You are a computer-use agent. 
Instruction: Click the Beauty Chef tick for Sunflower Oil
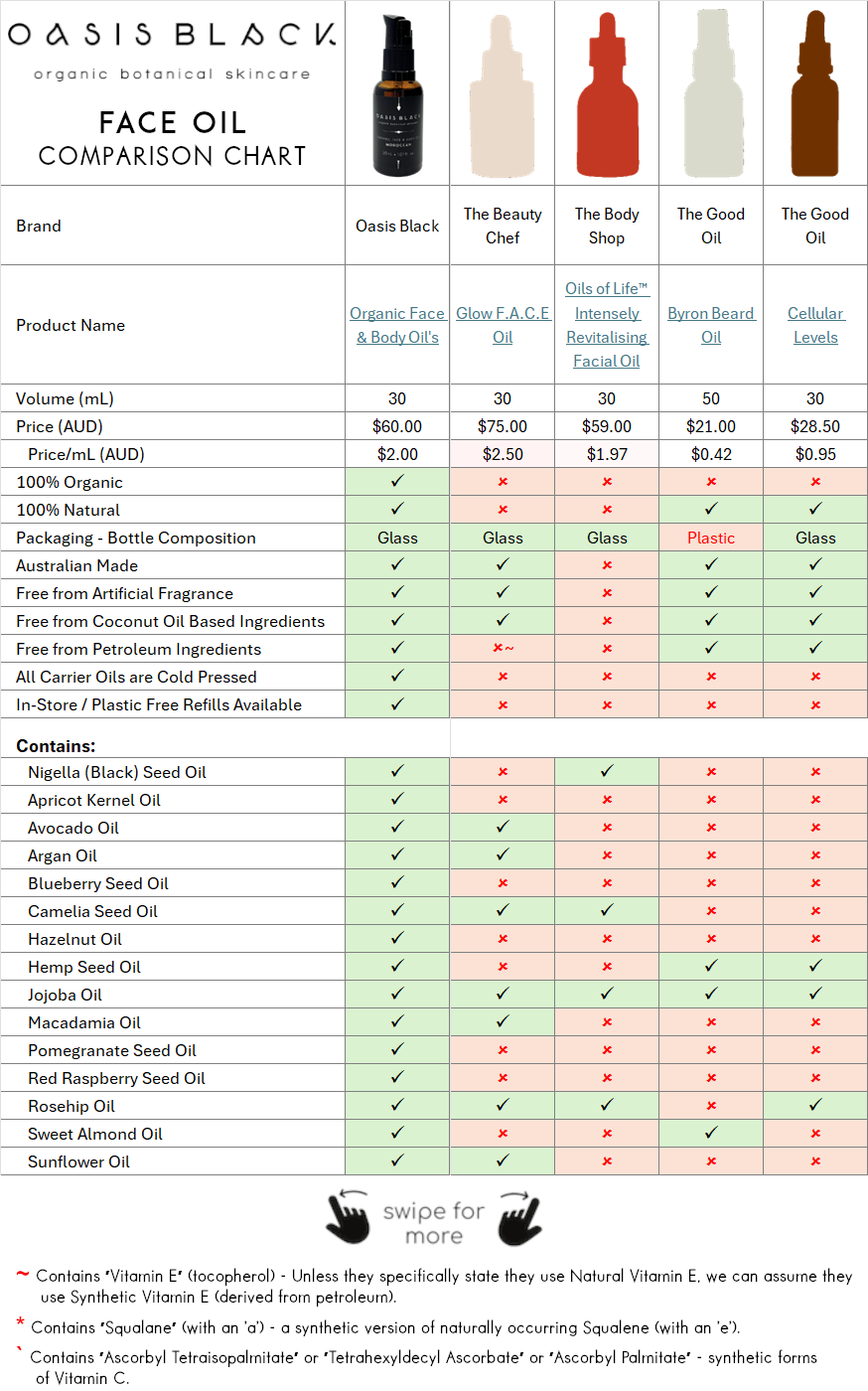tap(503, 1160)
